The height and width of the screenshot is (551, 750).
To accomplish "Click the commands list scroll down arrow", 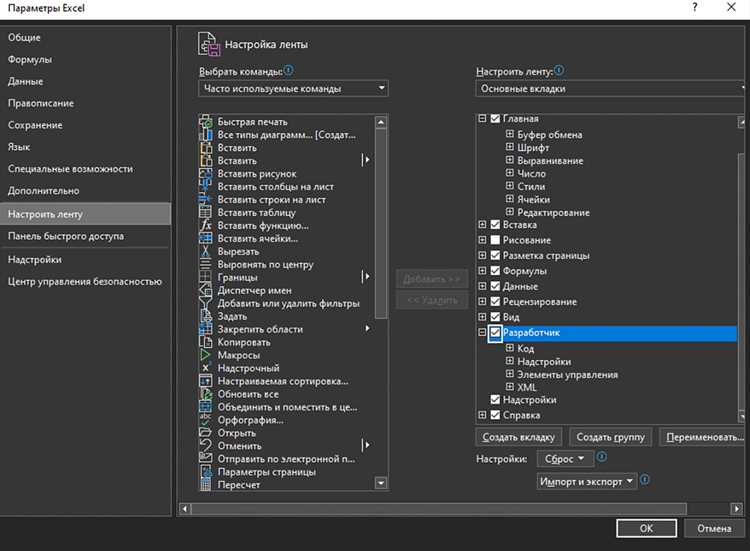I will [x=381, y=483].
